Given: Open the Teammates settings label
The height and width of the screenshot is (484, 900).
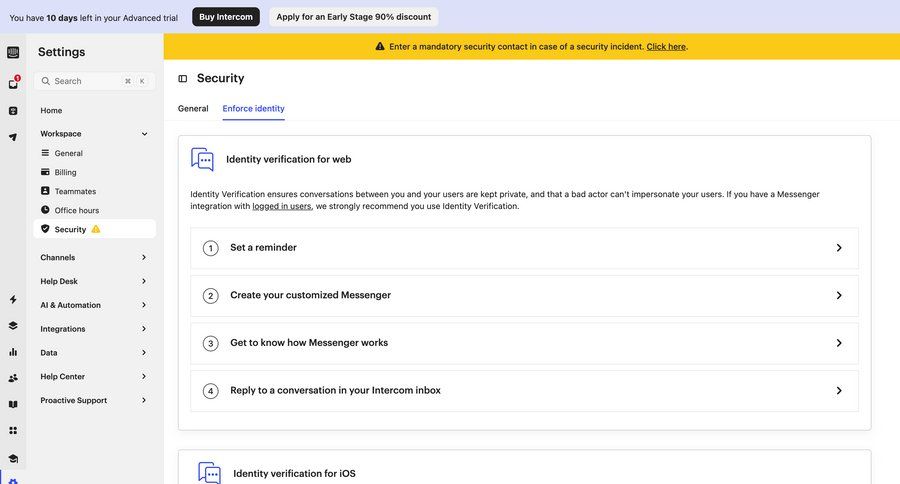Looking at the screenshot, I should [75, 191].
